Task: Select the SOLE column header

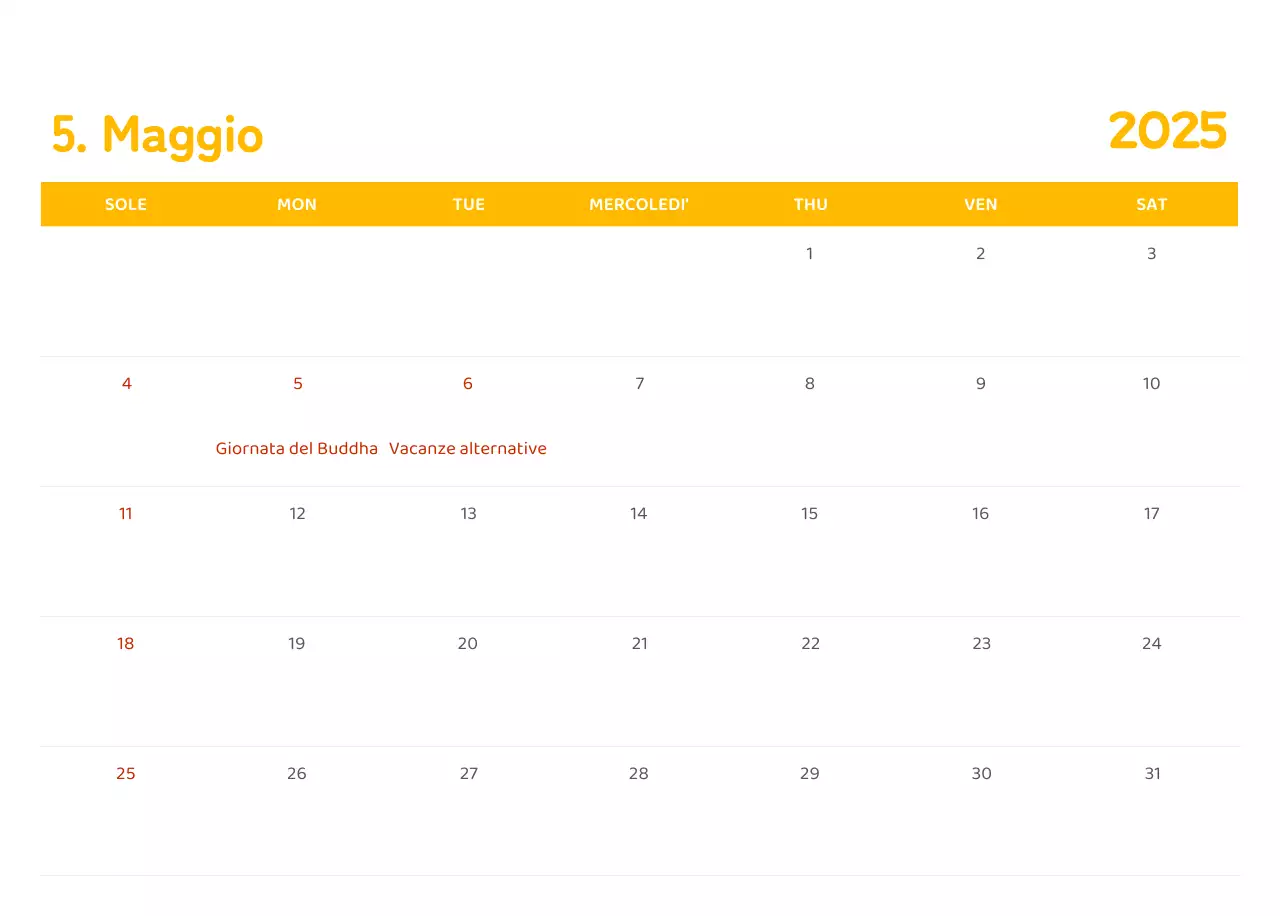Action: [x=126, y=204]
